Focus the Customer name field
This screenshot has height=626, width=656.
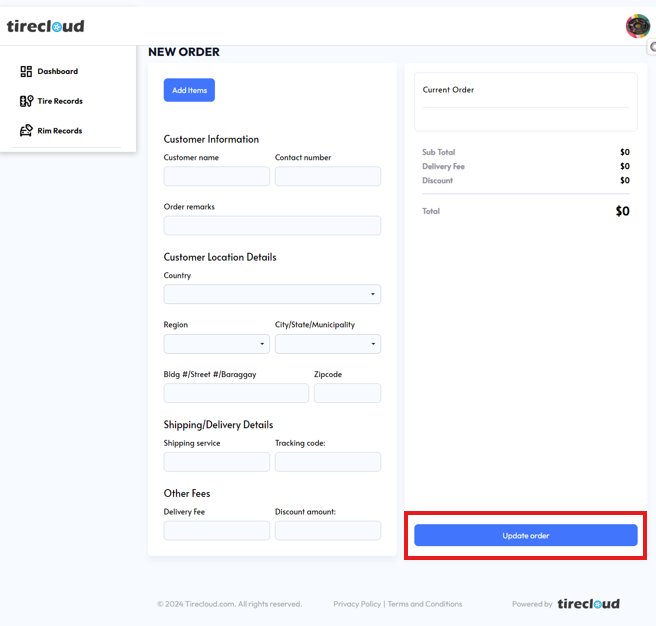pos(216,176)
